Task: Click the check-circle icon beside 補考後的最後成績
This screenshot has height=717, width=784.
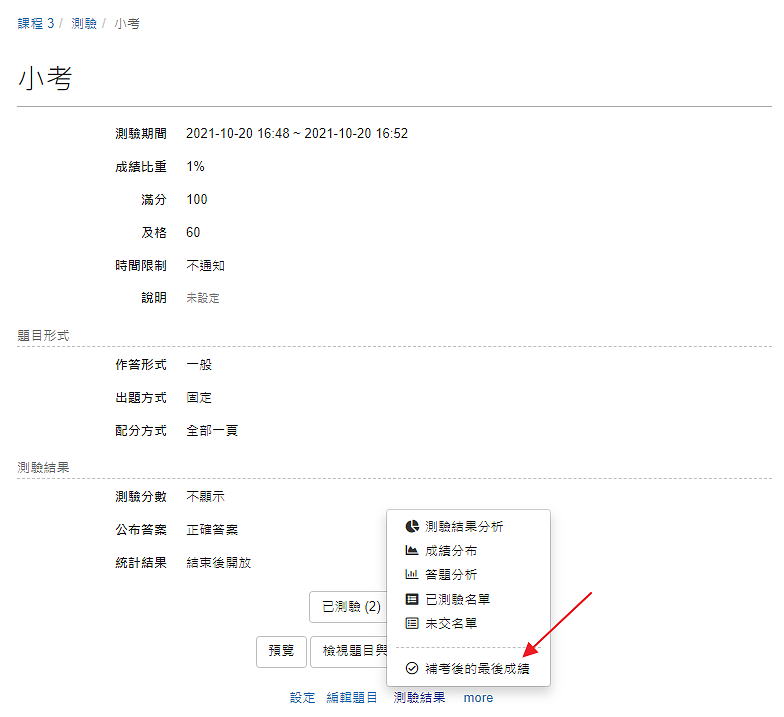Action: pos(412,668)
